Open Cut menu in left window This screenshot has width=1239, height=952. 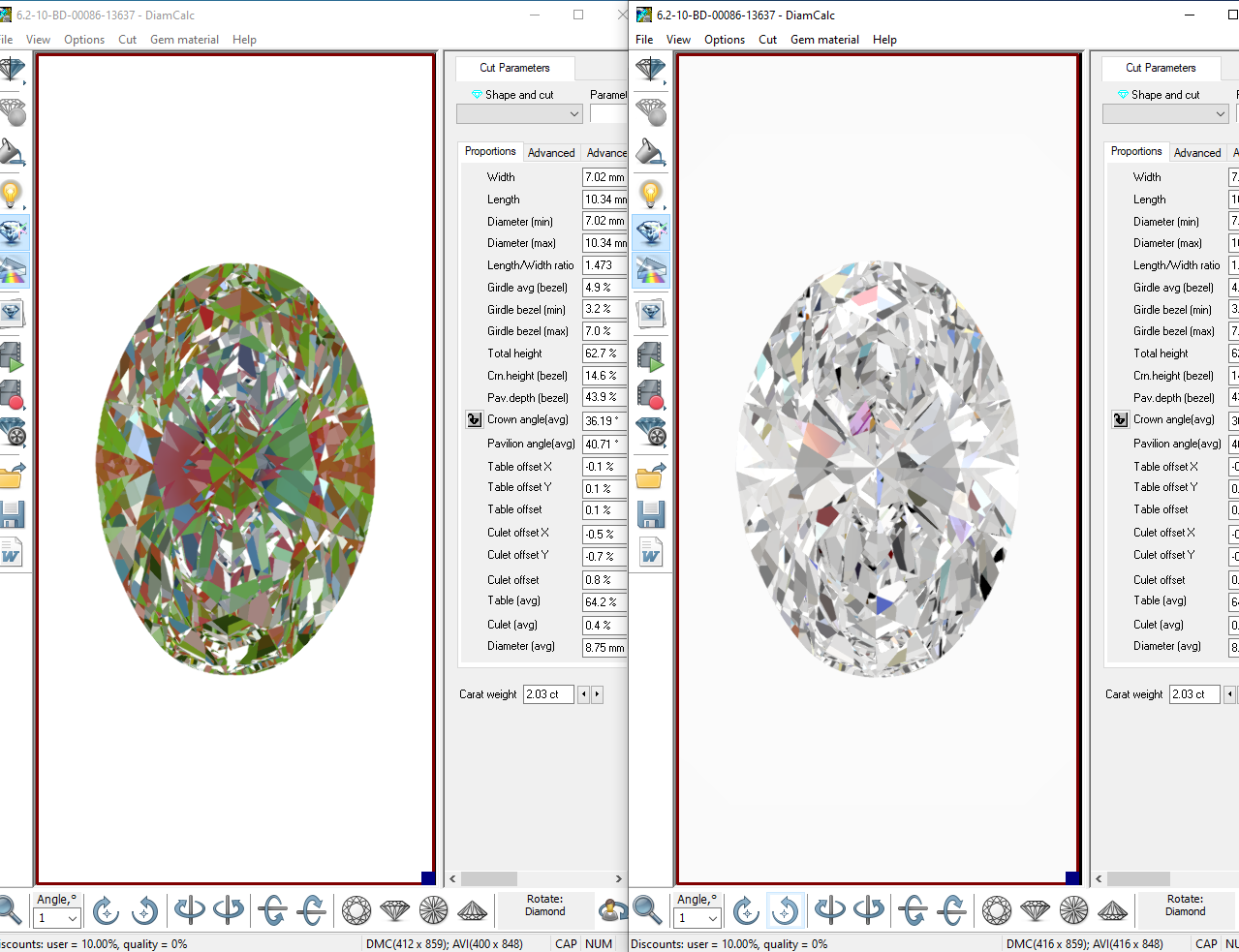coord(127,40)
